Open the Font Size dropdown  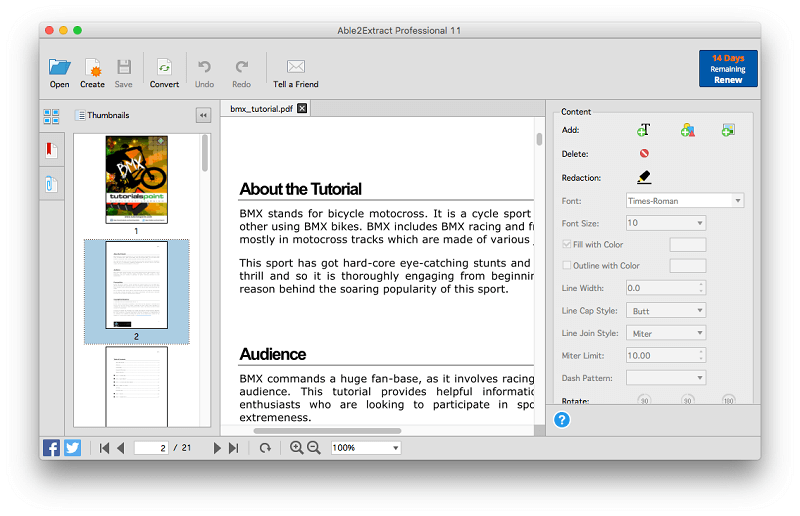[666, 223]
